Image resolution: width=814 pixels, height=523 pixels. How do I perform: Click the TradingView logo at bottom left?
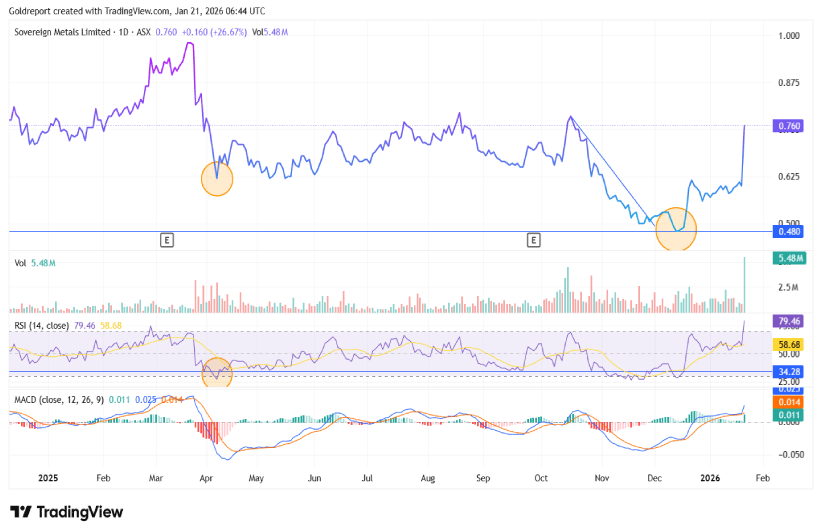(x=66, y=511)
